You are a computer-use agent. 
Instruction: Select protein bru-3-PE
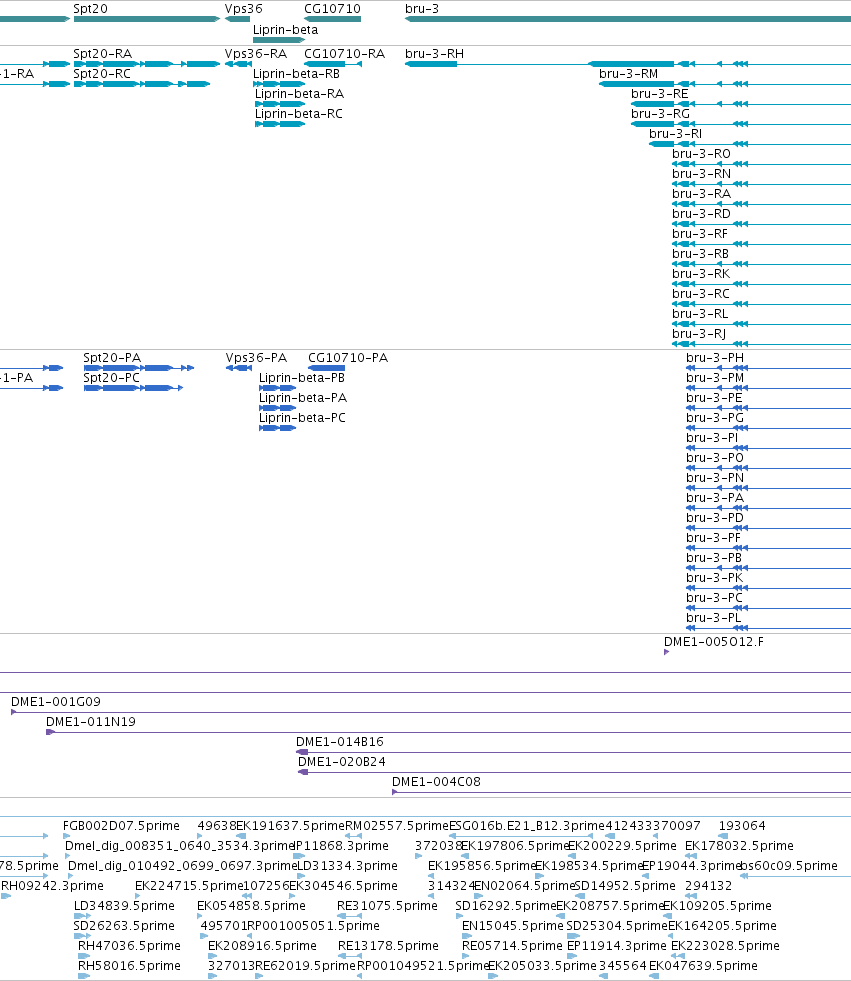pyautogui.click(x=768, y=408)
